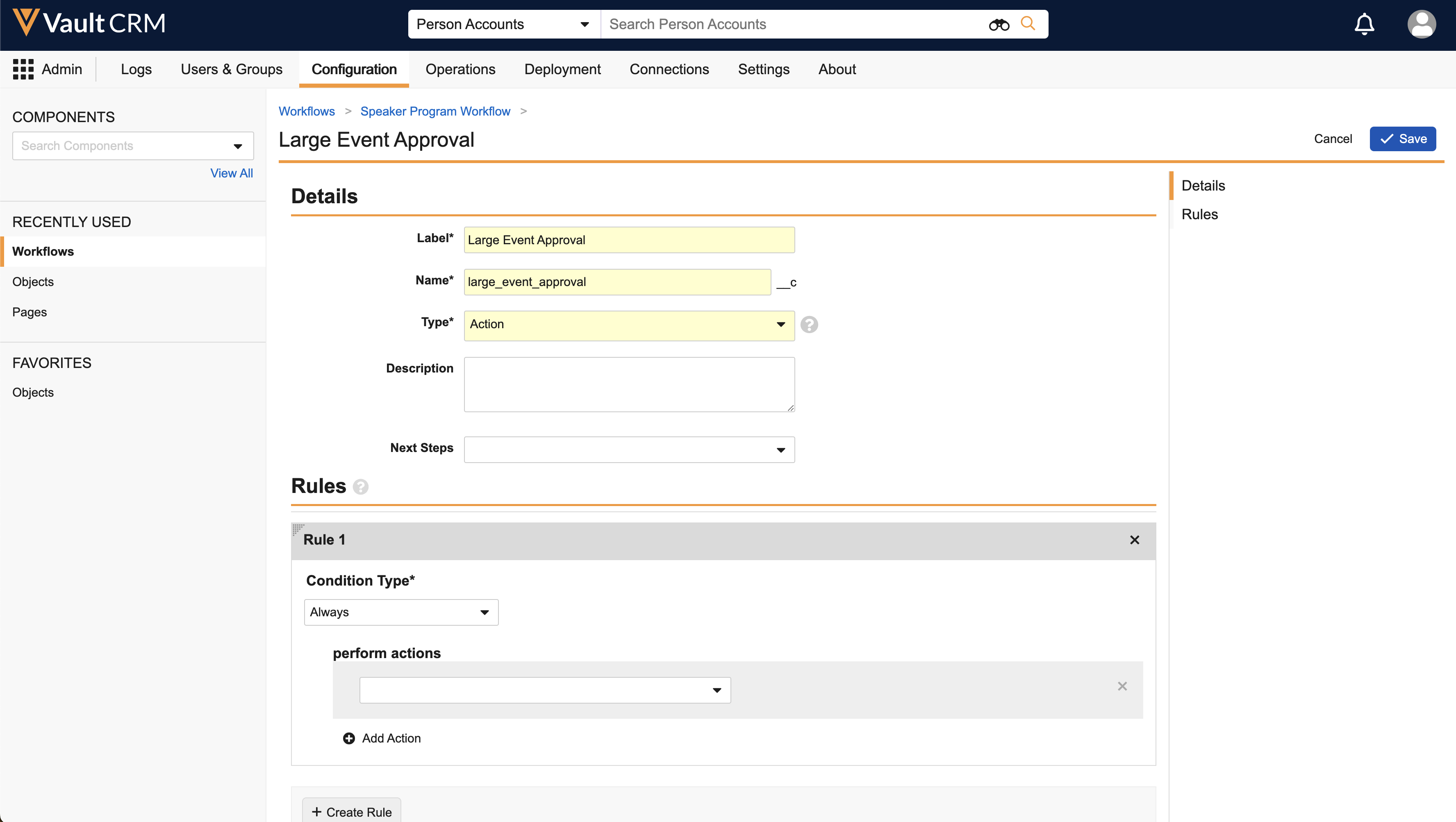This screenshot has width=1456, height=822.
Task: Open the Users & Groups tab
Action: pos(231,69)
